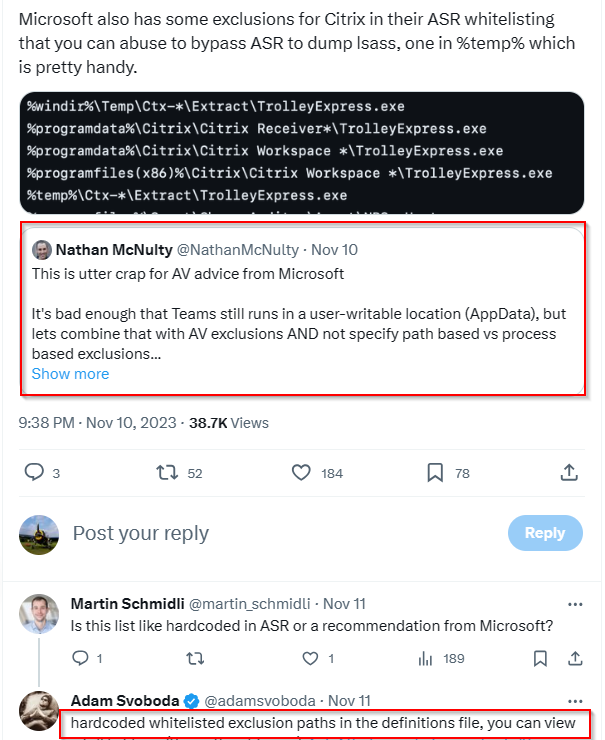Open Martin Schmidli's profile avatar

coord(39,614)
